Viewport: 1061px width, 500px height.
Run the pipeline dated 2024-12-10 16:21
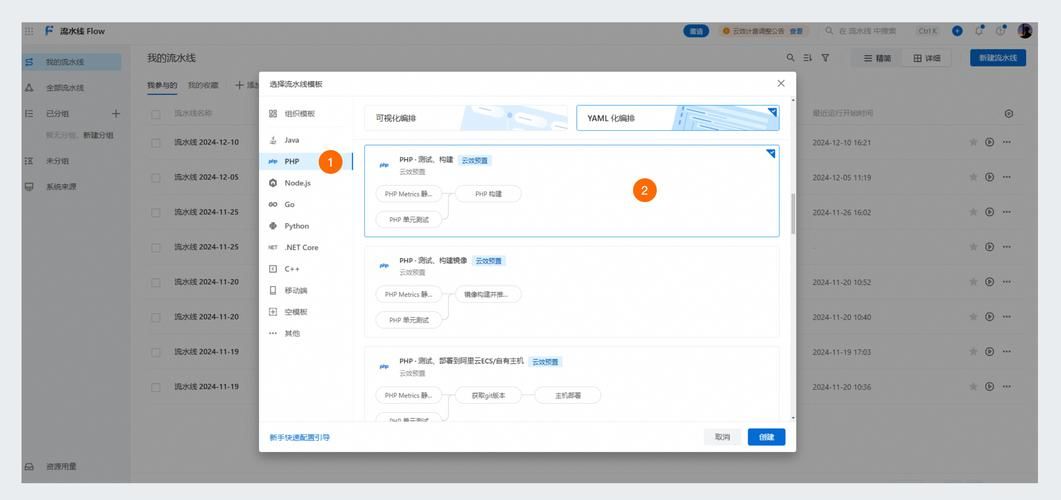(x=989, y=142)
